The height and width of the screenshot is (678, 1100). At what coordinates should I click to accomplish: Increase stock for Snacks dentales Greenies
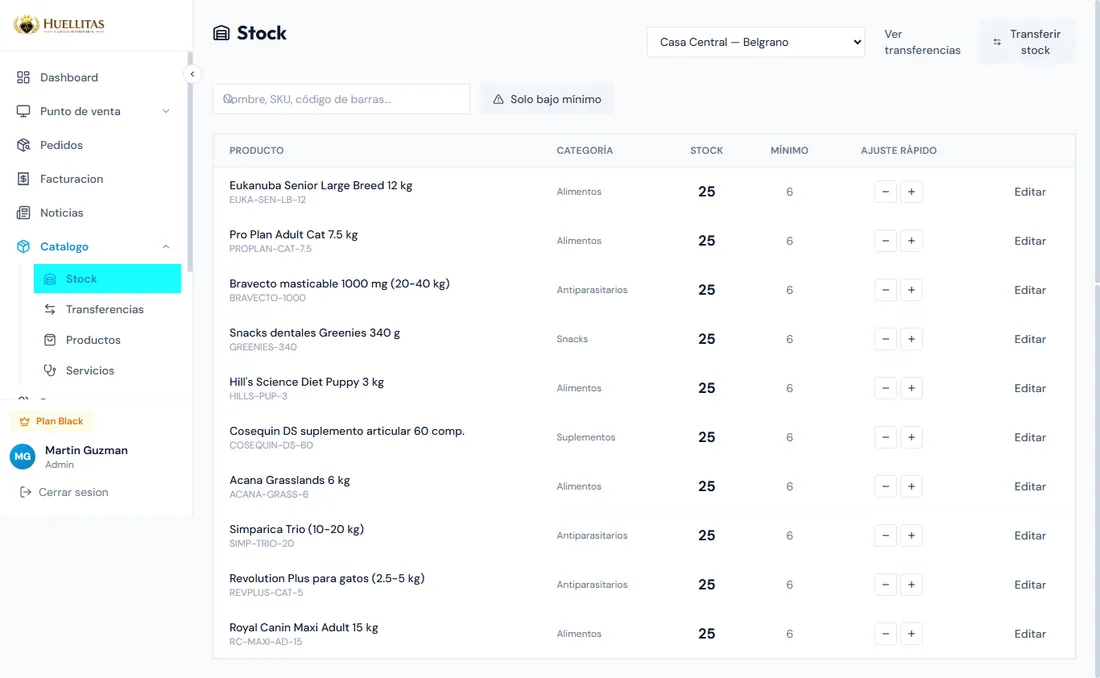[911, 339]
